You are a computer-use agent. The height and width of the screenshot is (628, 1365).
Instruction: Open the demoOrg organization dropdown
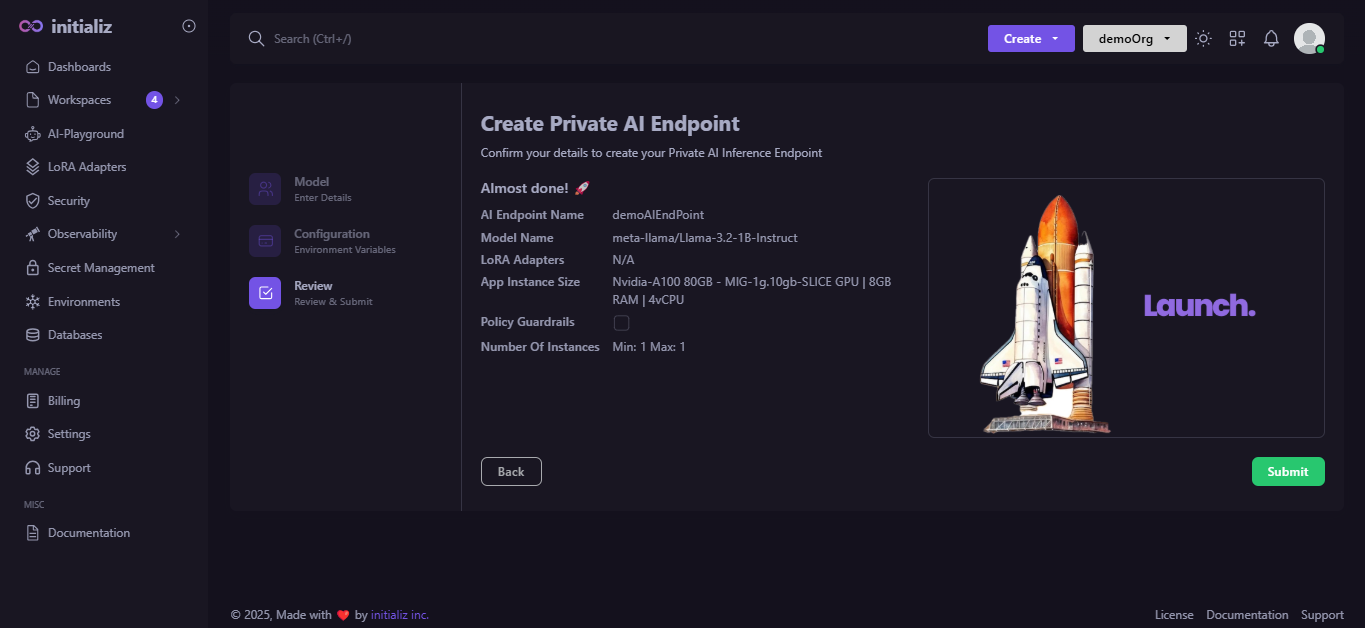coord(1134,39)
